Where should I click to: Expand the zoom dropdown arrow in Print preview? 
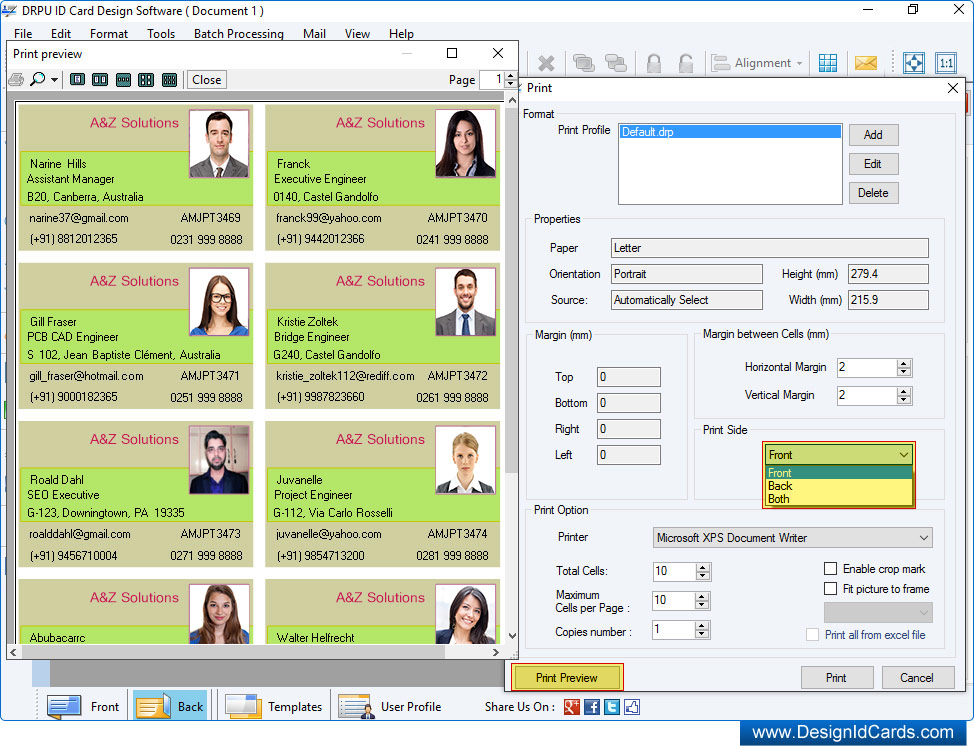tap(55, 80)
